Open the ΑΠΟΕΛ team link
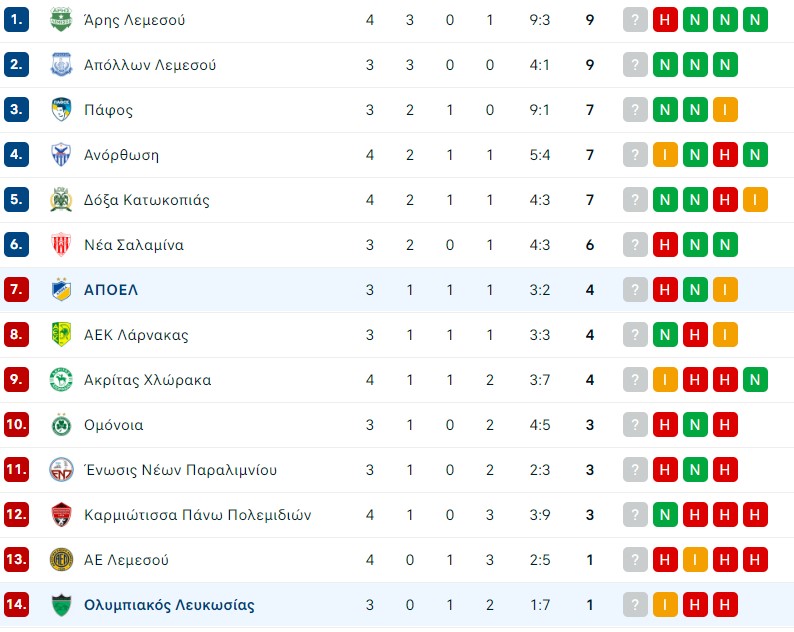Viewport: 794px width, 632px height. pos(111,290)
